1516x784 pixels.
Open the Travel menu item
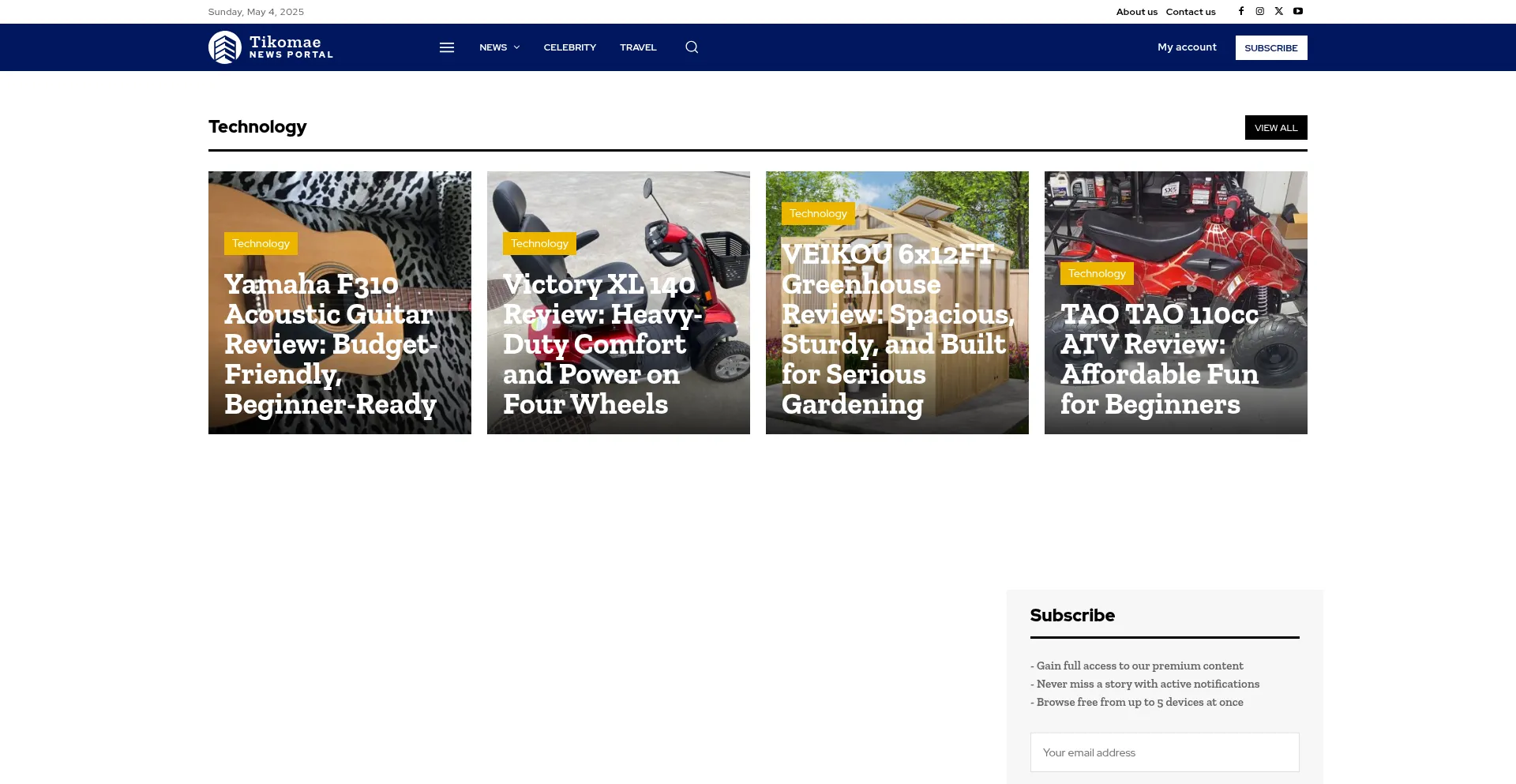(x=638, y=47)
